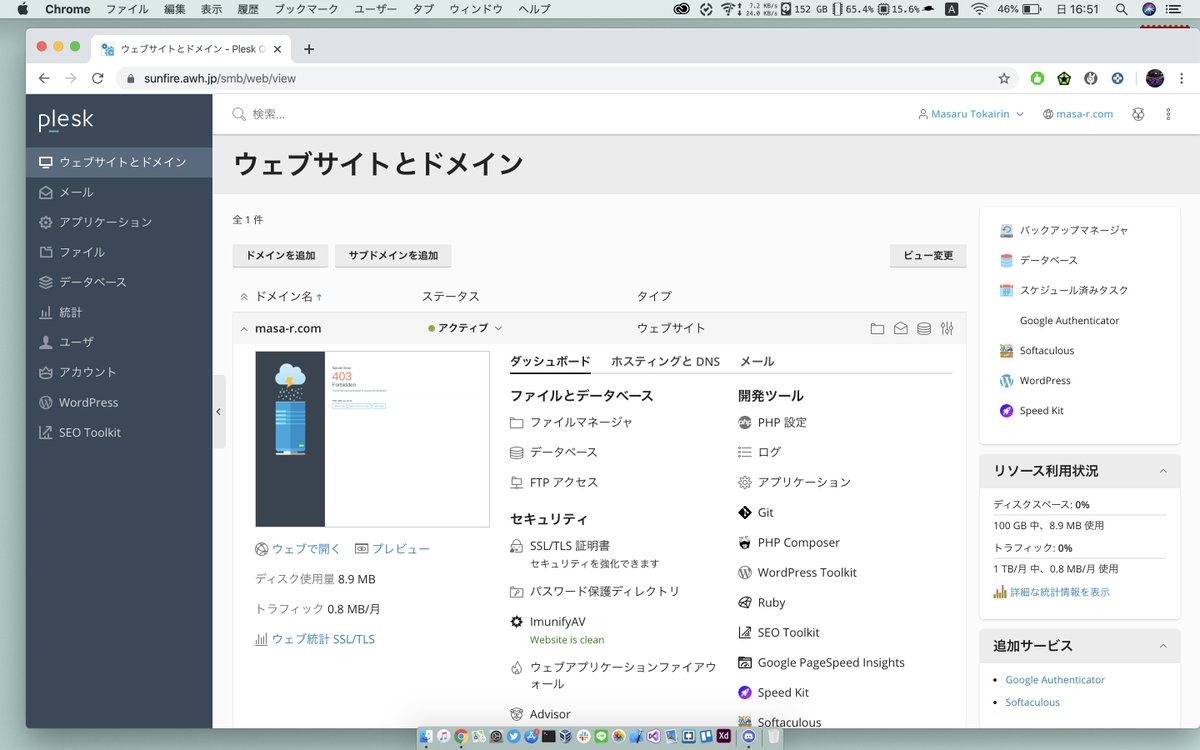Collapse the 追加サービス panel
Viewport: 1200px width, 750px height.
tap(1162, 646)
